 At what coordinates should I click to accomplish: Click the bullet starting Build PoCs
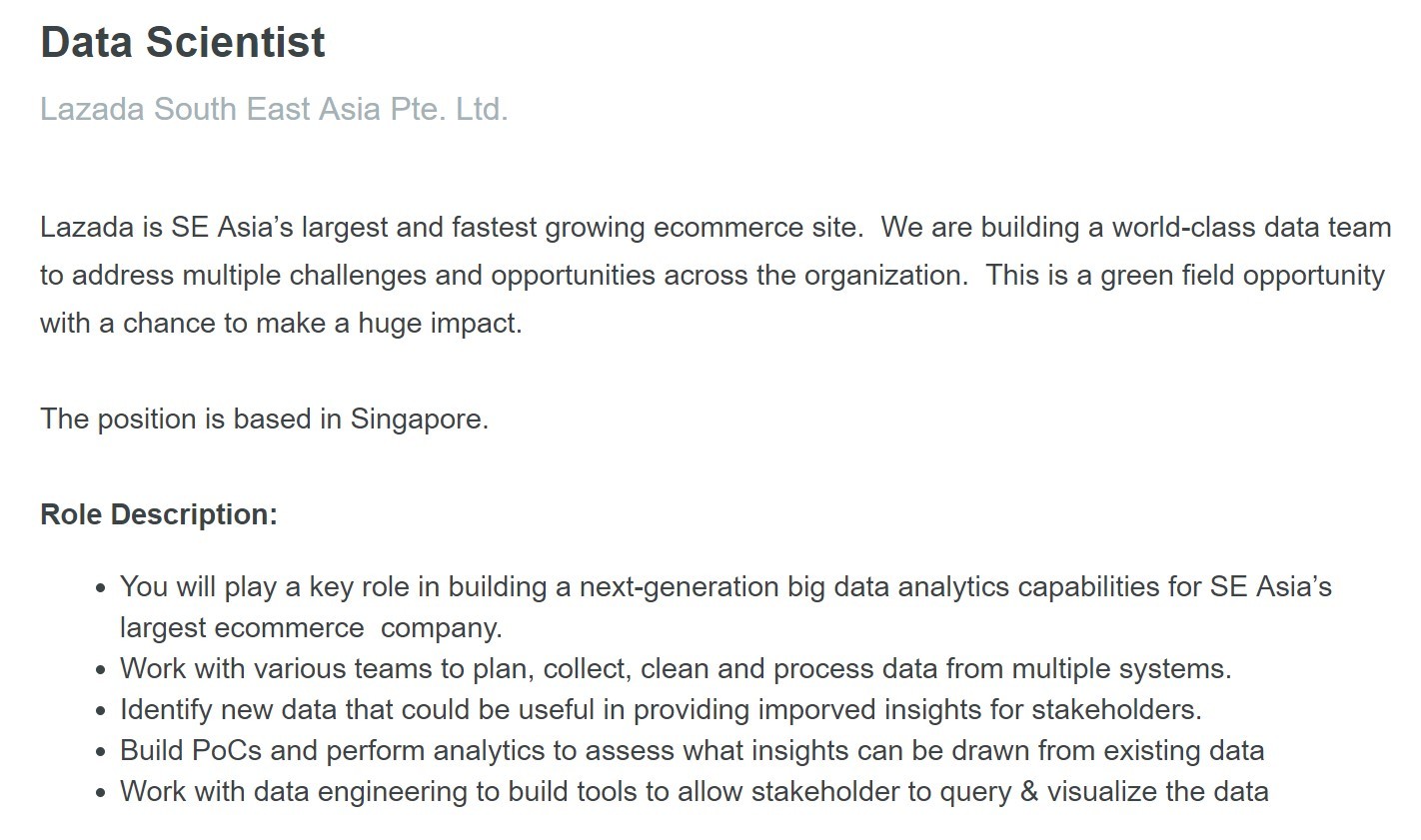coord(692,750)
